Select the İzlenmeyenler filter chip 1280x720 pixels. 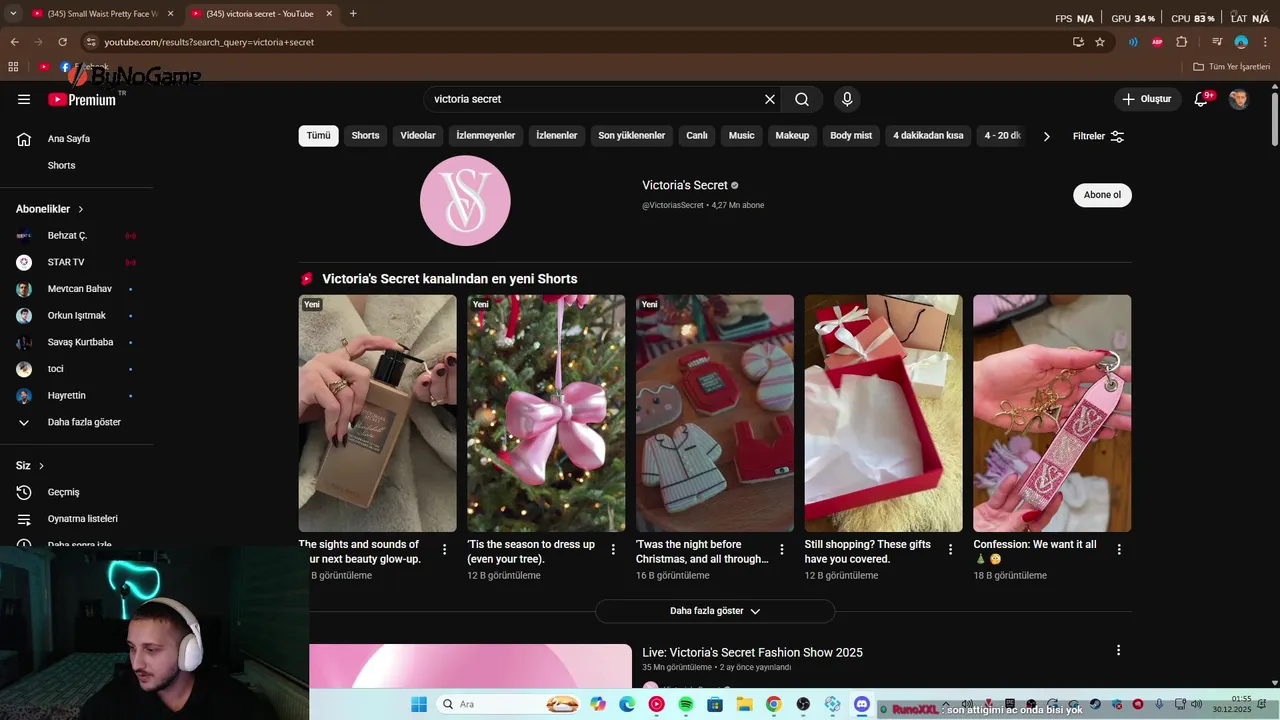pos(486,136)
